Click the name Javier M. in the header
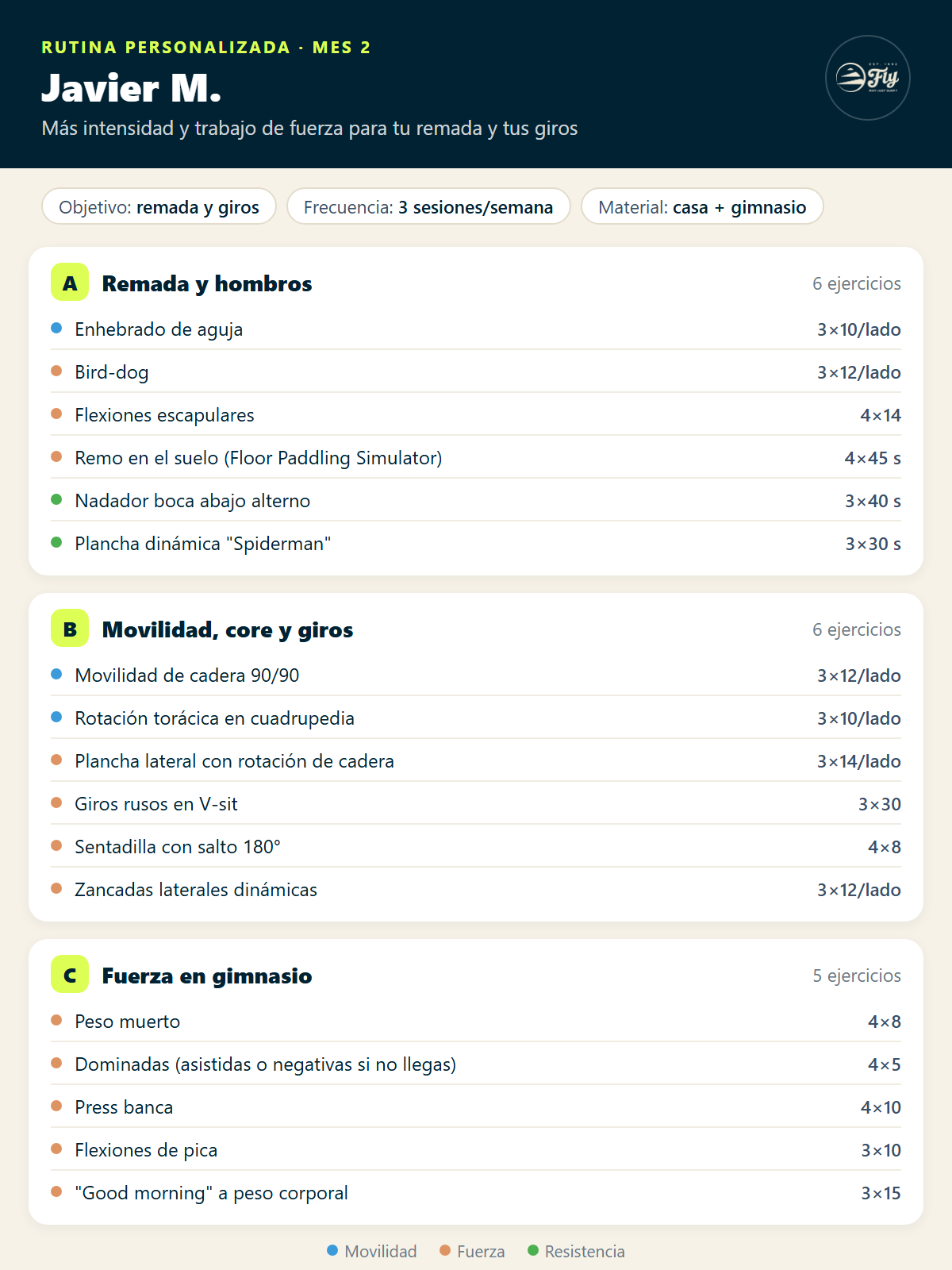 [131, 87]
